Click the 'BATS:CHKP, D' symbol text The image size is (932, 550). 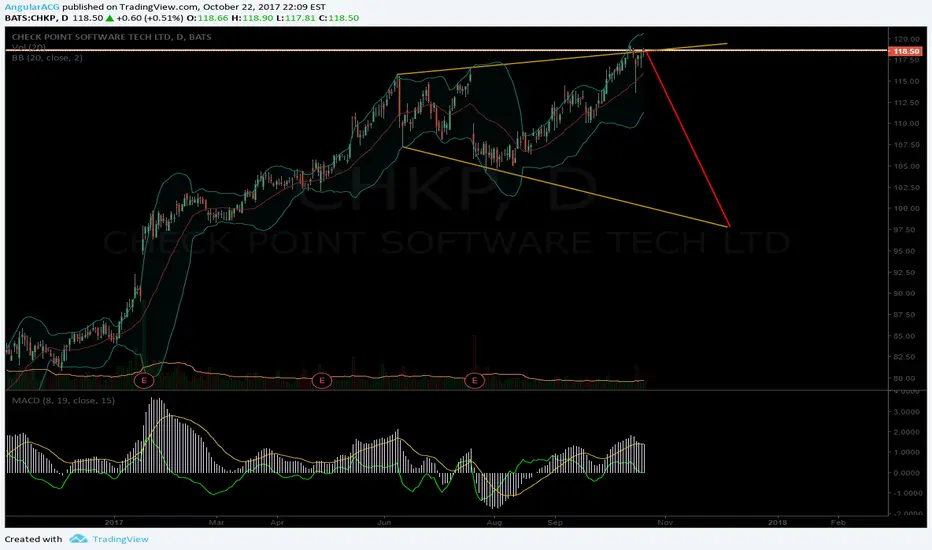[x=36, y=18]
